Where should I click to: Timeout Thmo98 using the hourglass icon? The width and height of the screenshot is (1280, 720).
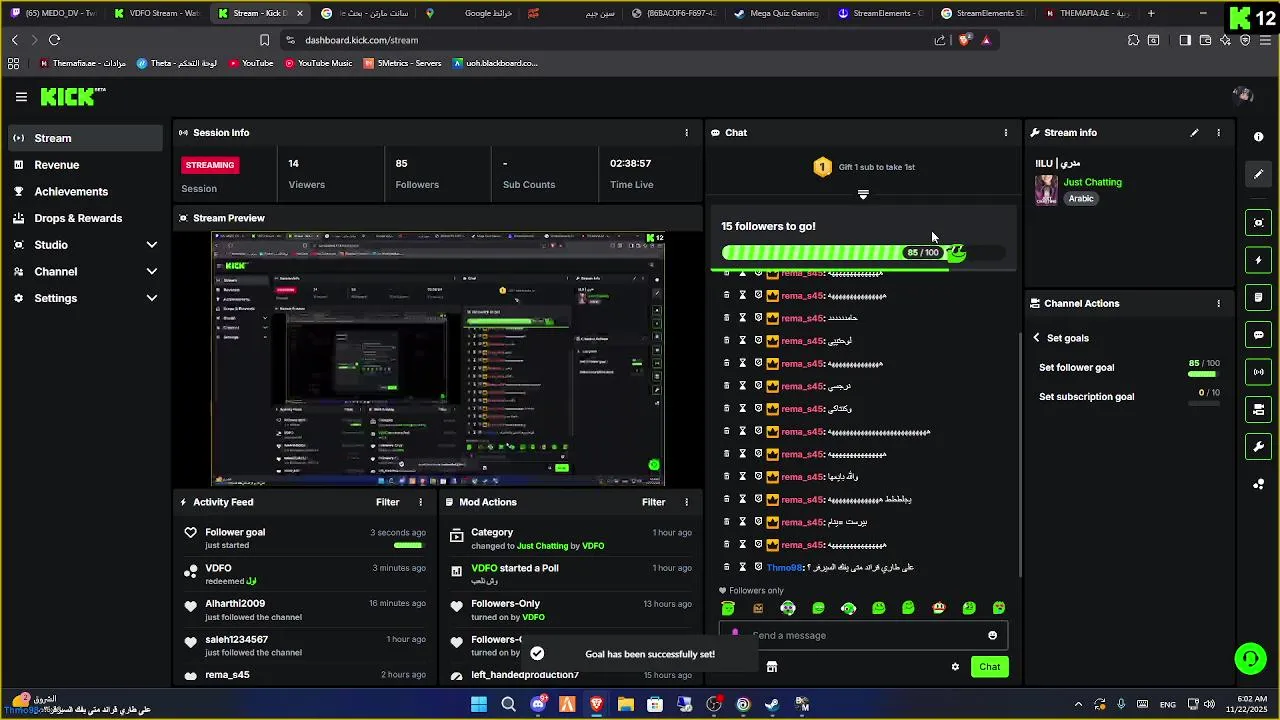[x=743, y=567]
